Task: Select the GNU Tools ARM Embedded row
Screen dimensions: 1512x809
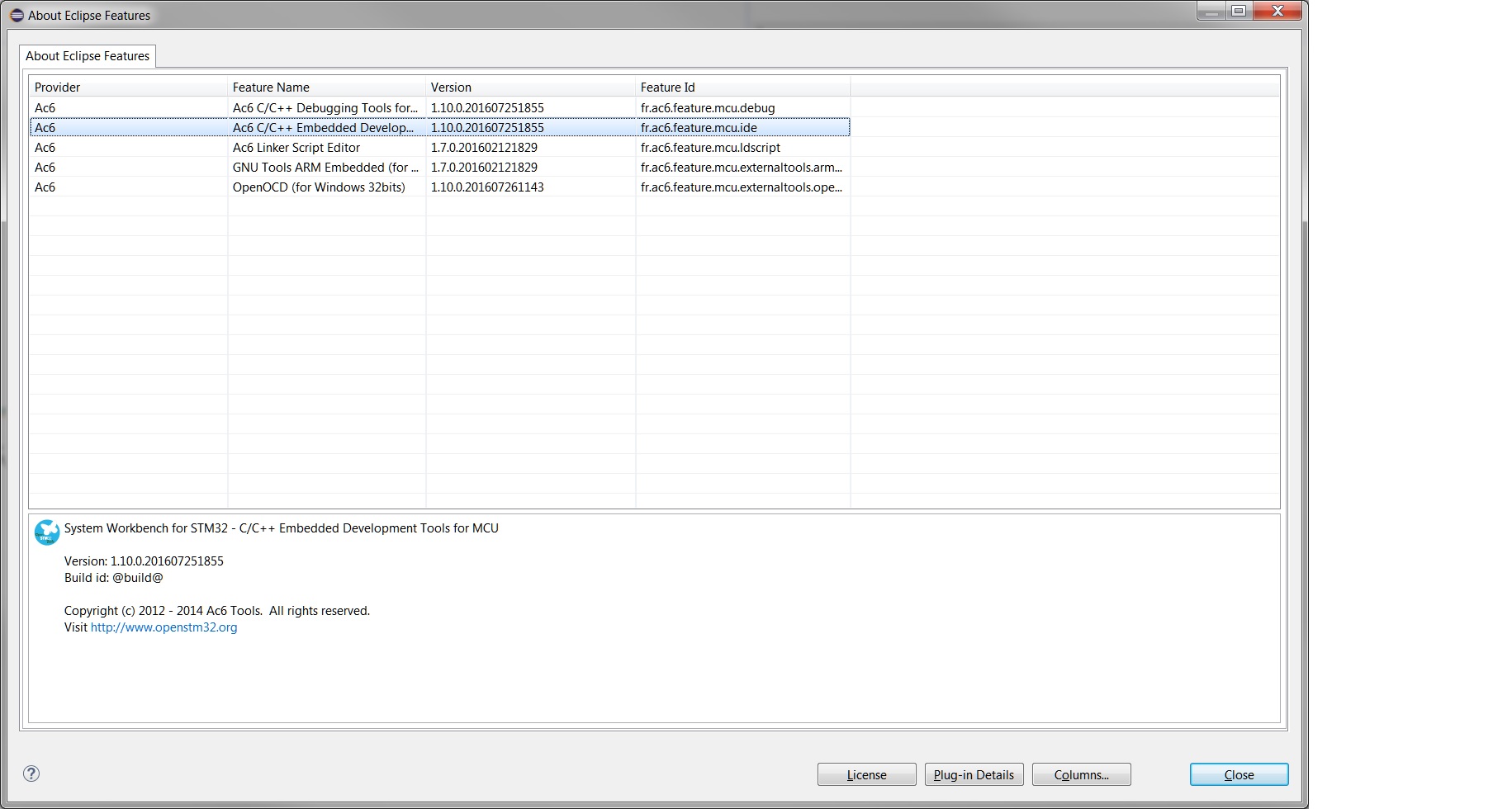Action: (325, 168)
